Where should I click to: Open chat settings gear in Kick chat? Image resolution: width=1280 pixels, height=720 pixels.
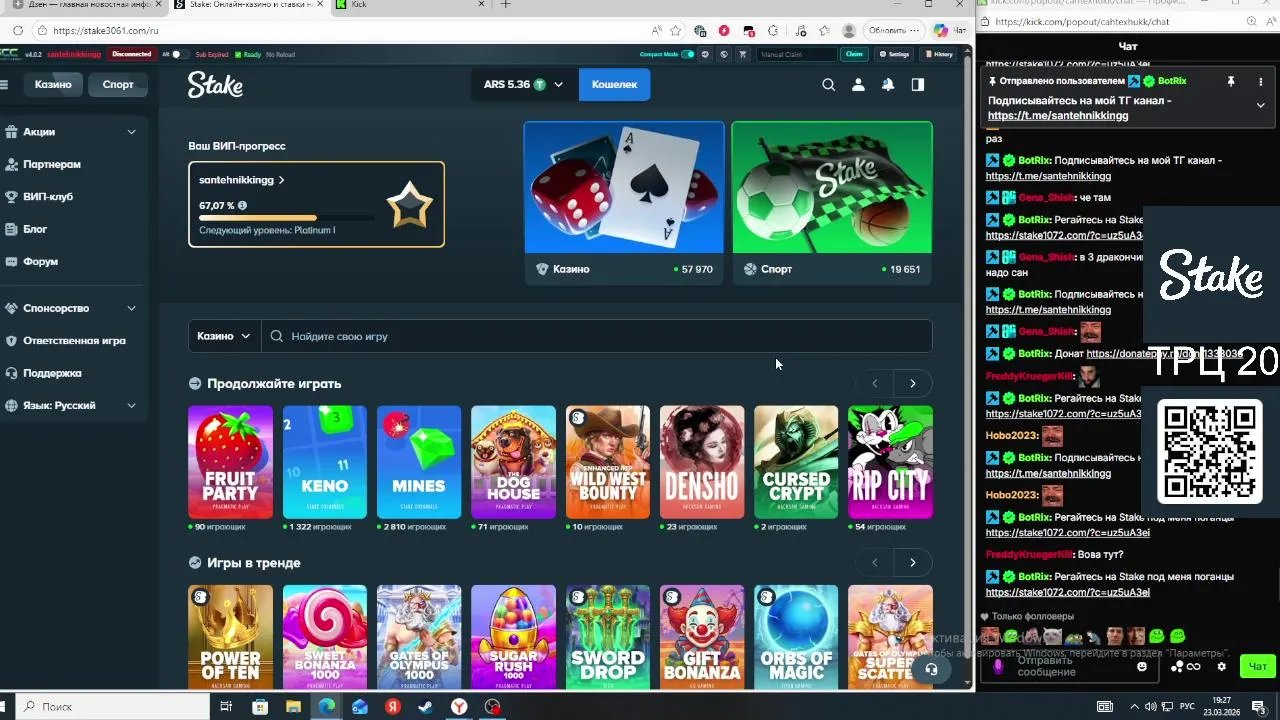1221,667
